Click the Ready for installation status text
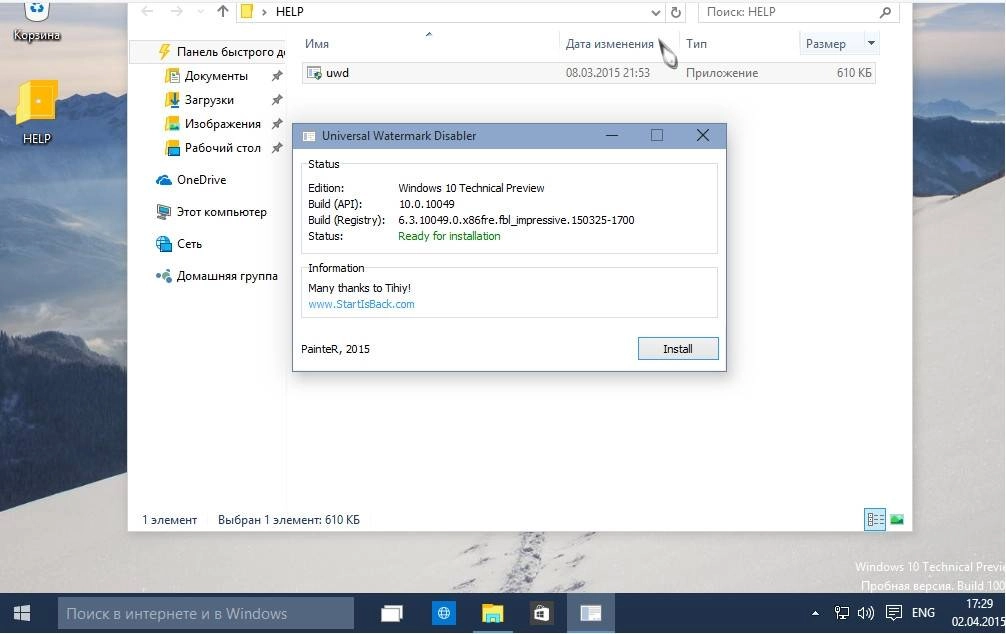Viewport: 1006px width, 634px height. [449, 236]
